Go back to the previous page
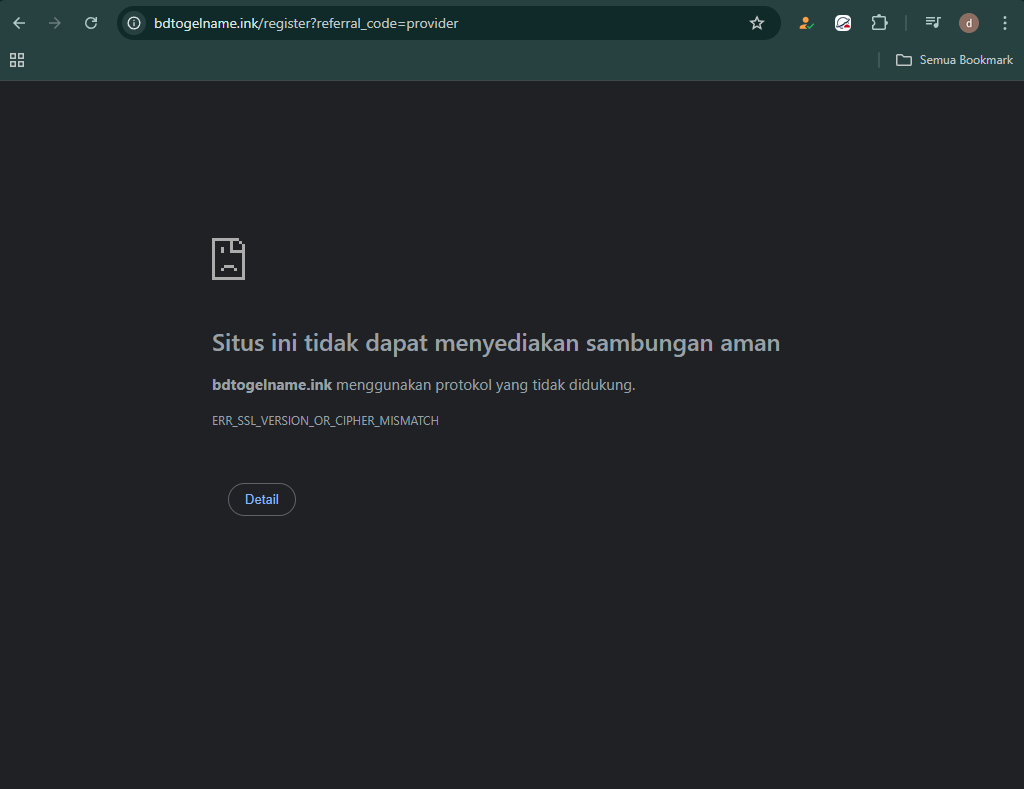1024x789 pixels. [19, 24]
